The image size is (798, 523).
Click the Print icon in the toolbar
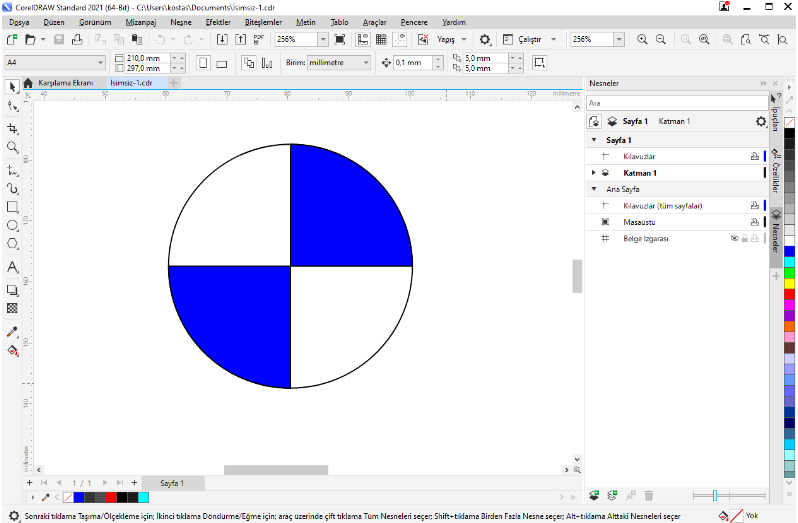[77, 39]
